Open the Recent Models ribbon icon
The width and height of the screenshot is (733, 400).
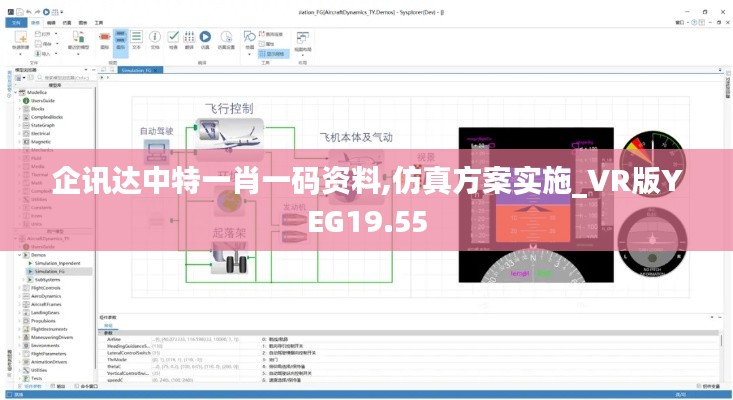(x=78, y=37)
